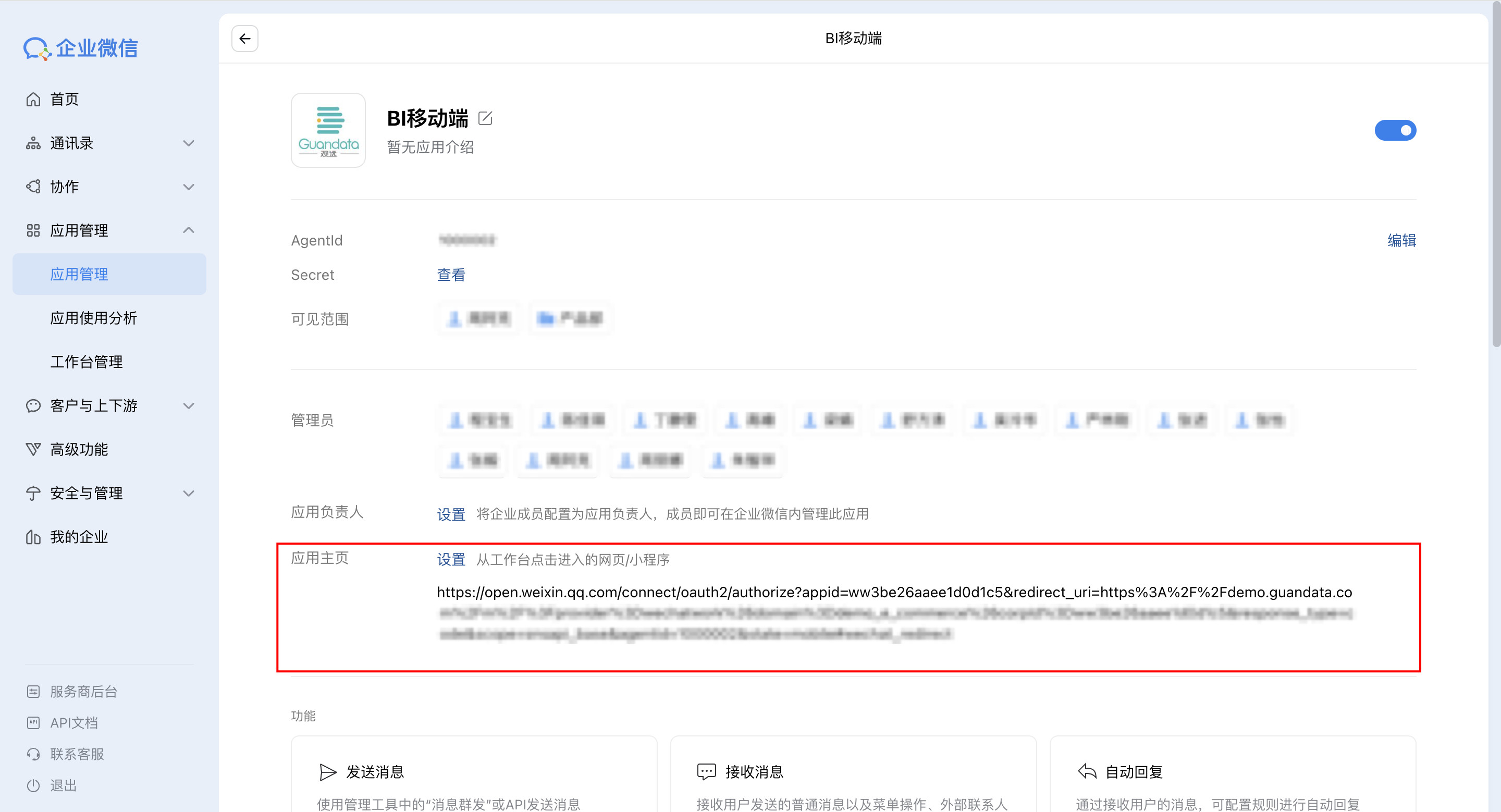Viewport: 1501px width, 812px height.
Task: Click the pencil icon beside BI移动端 title
Action: pos(485,118)
